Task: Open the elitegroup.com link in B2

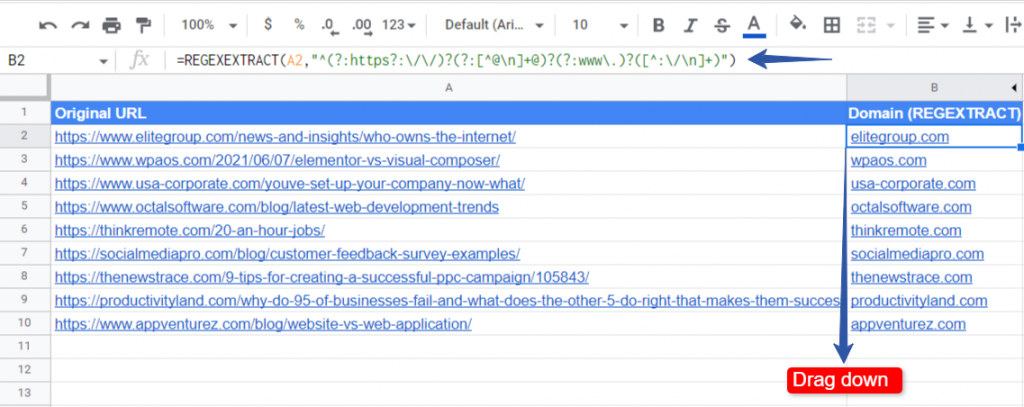Action: (899, 137)
